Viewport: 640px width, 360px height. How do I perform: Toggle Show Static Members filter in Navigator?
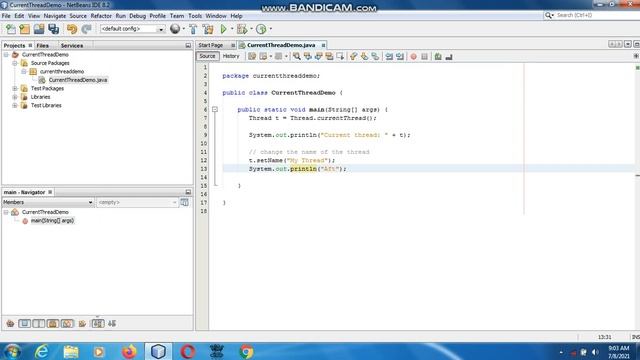(x=39, y=324)
